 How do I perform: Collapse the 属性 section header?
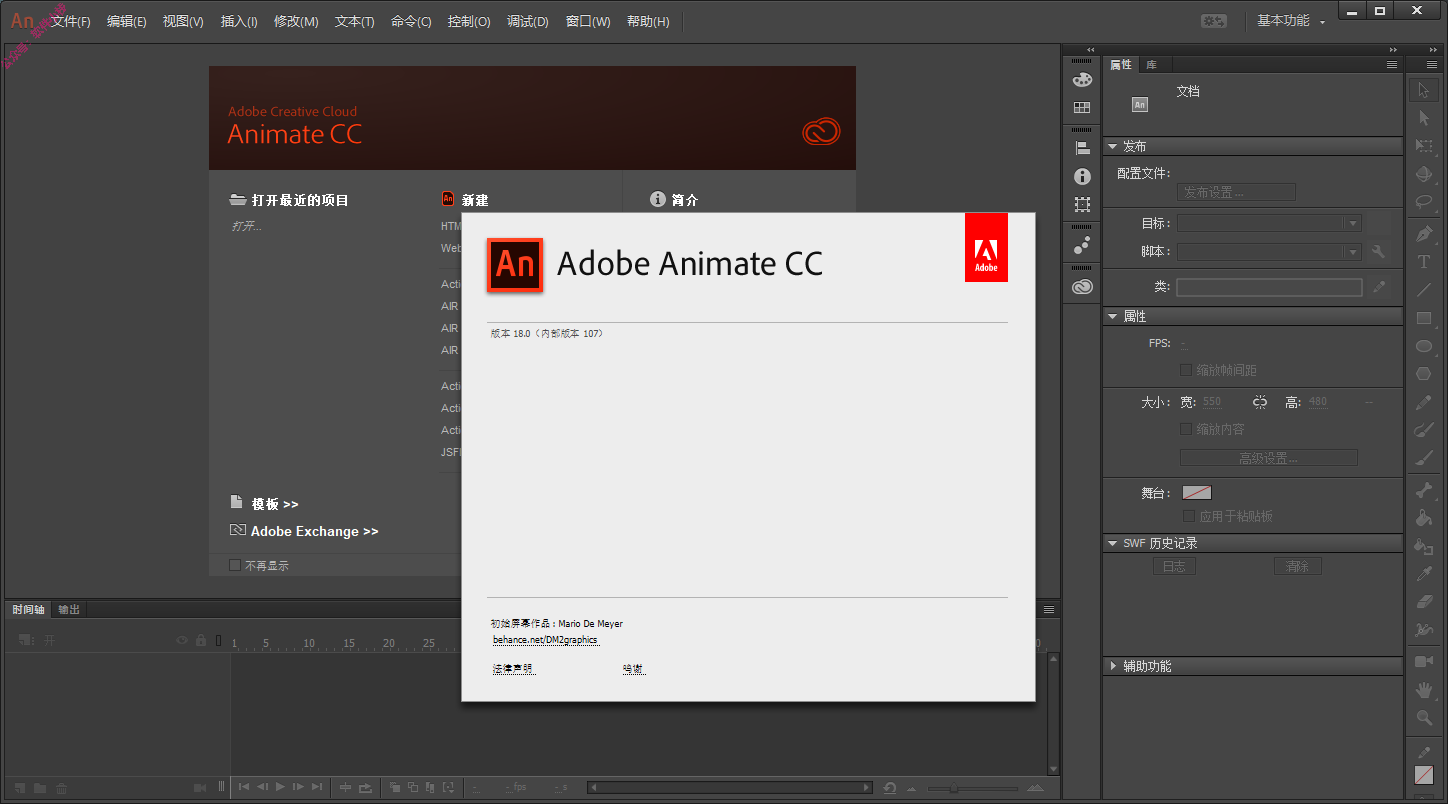coord(1112,316)
